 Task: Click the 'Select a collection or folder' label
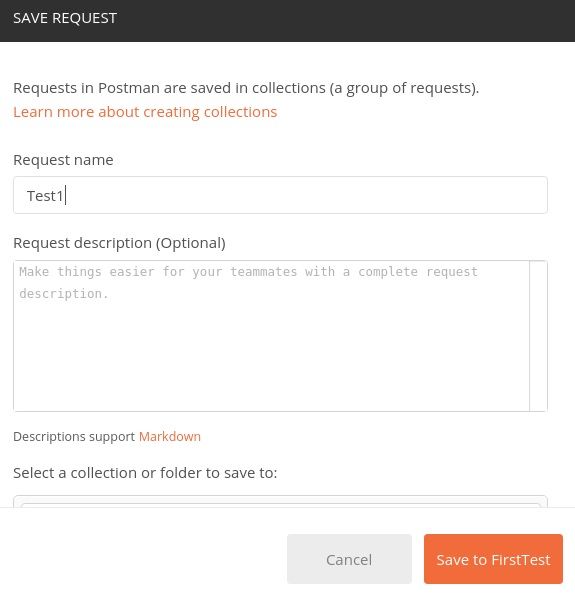click(145, 473)
